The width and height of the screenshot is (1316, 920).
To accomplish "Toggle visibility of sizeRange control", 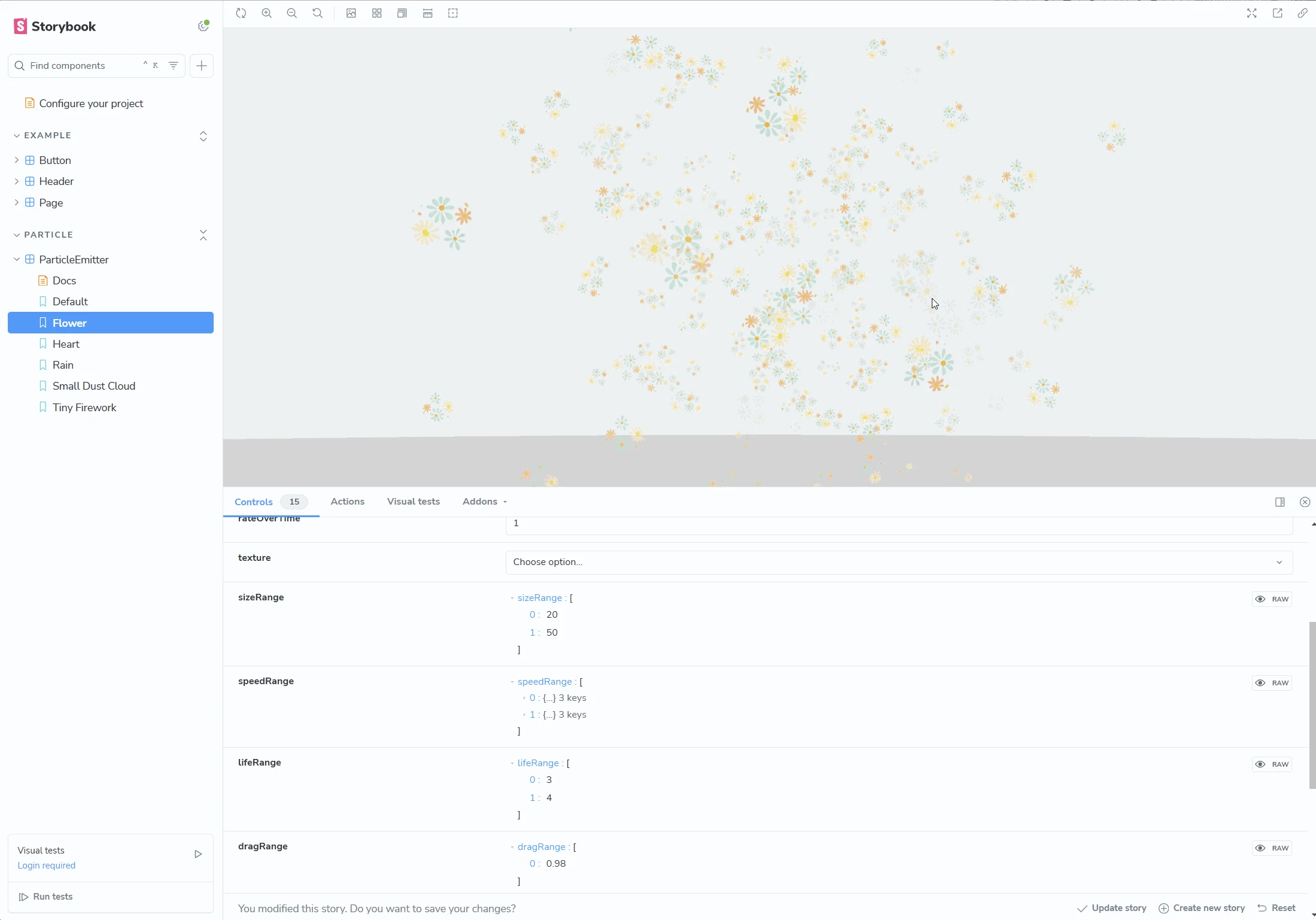I will [1260, 599].
